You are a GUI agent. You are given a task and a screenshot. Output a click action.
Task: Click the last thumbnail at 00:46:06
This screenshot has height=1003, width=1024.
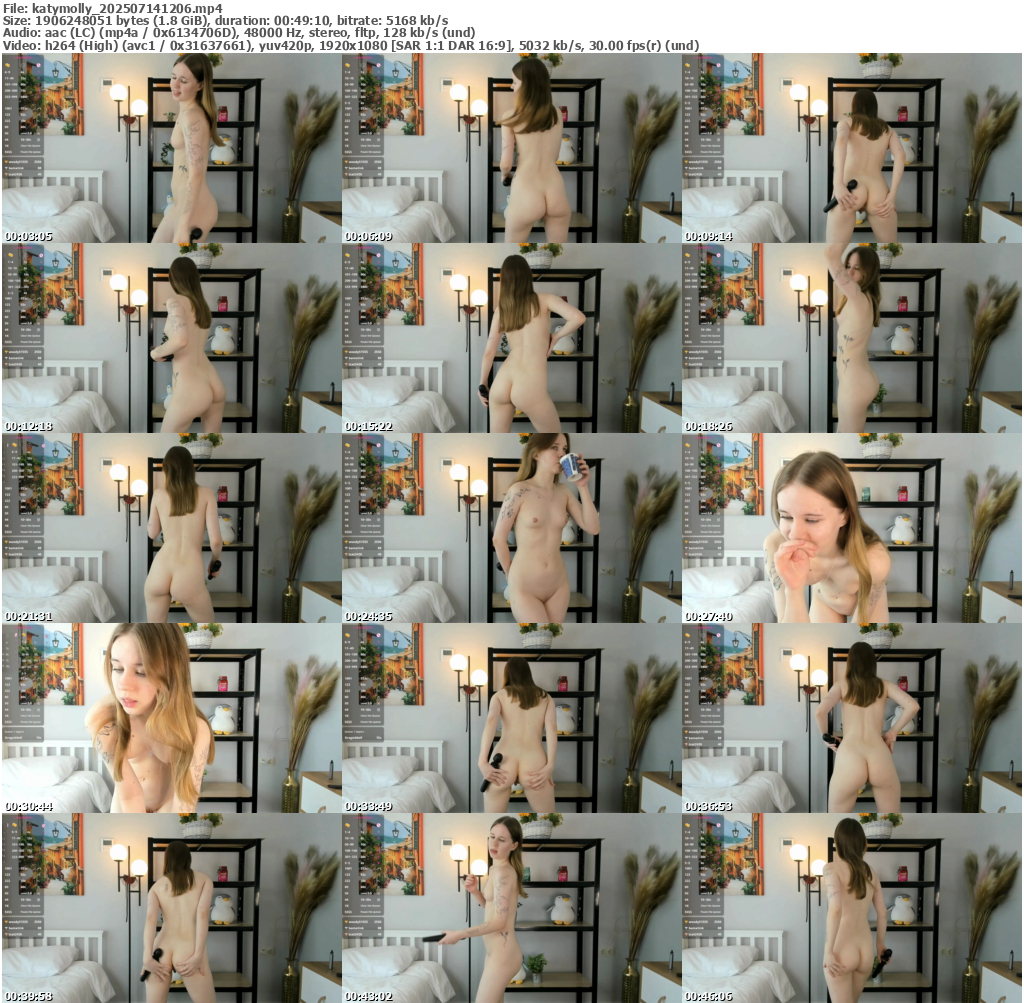pos(852,908)
